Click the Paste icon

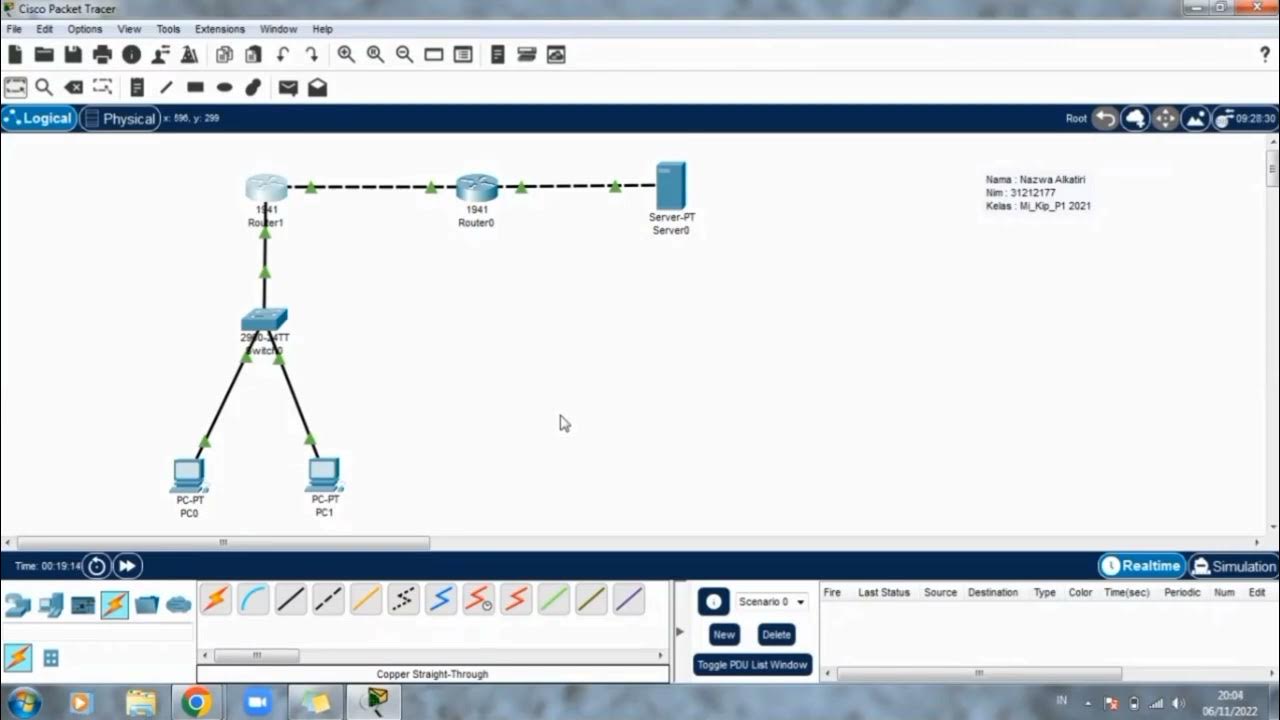pyautogui.click(x=253, y=54)
